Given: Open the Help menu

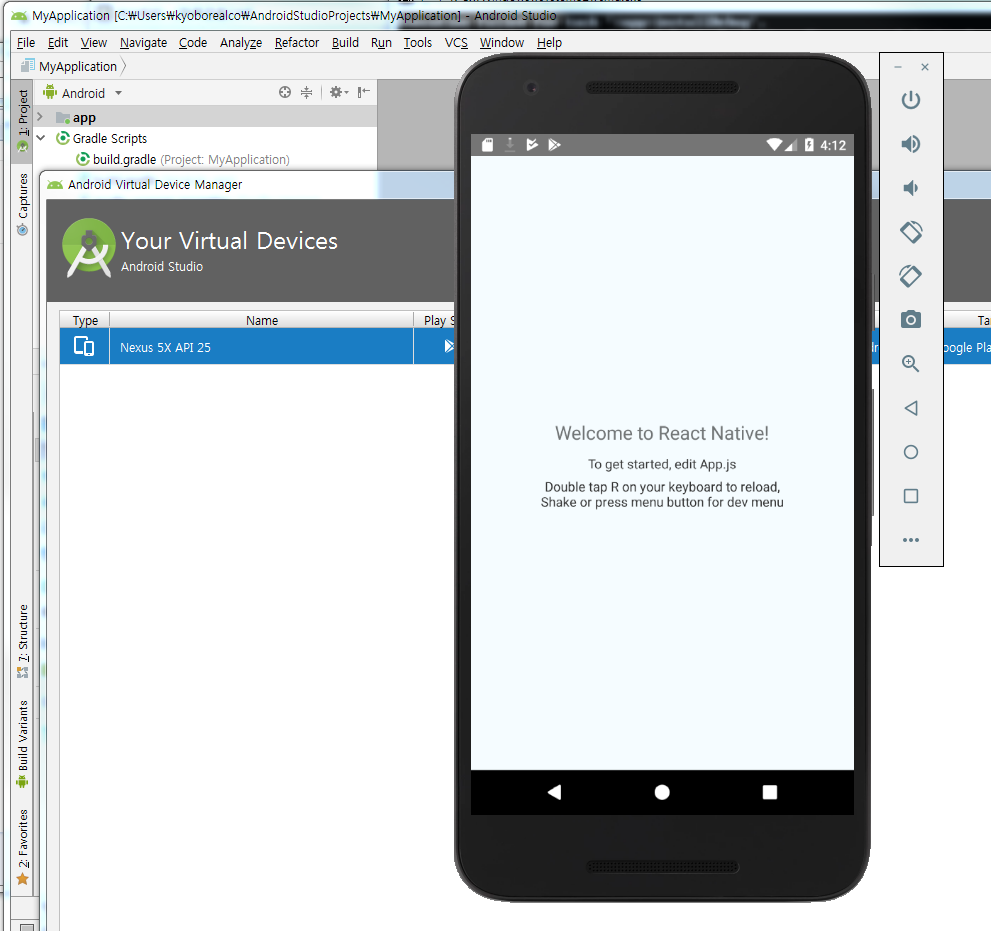Looking at the screenshot, I should coord(549,42).
